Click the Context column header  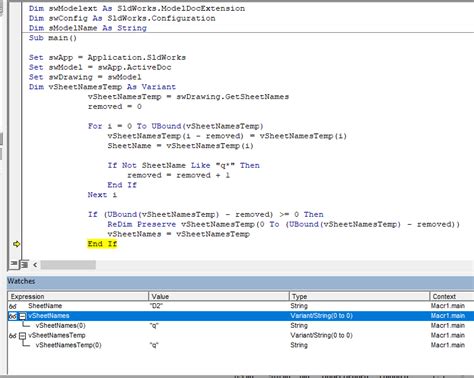click(x=452, y=296)
